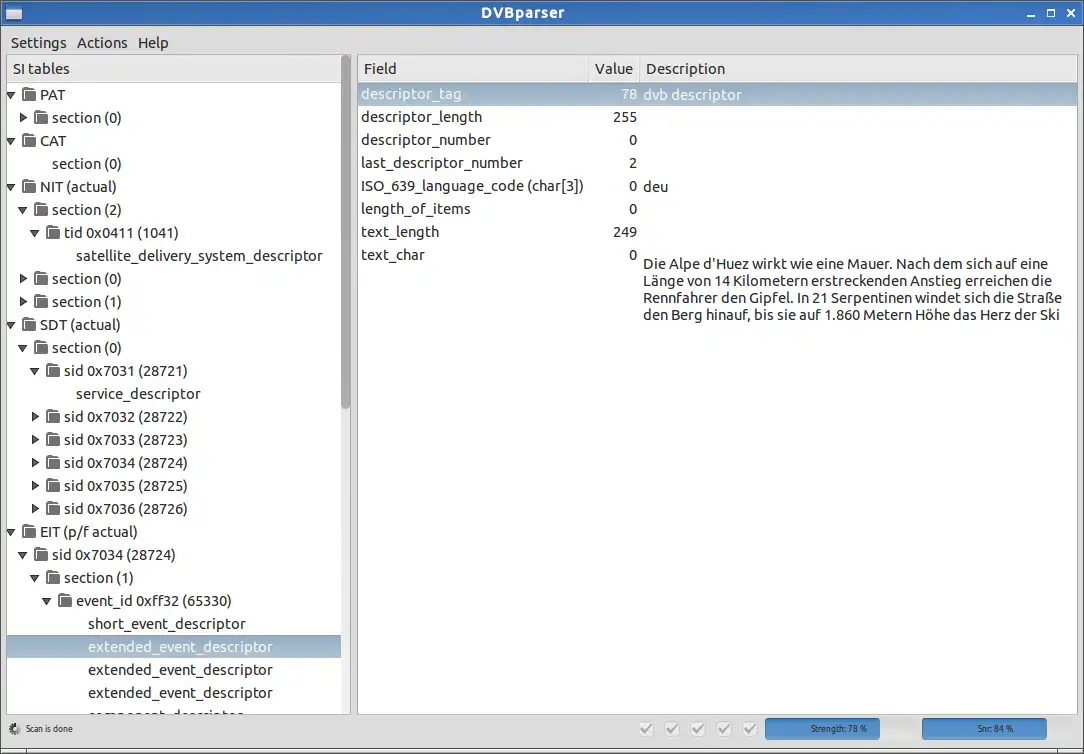Select the descriptor_length row
The width and height of the screenshot is (1084, 754).
[x=718, y=117]
